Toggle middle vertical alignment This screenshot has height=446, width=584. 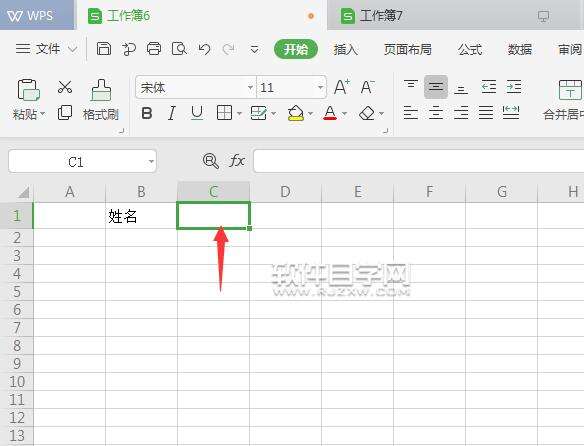(x=436, y=87)
